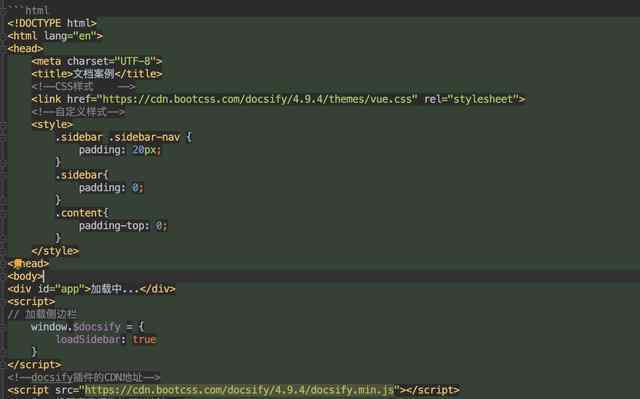Viewport: 640px width, 399px height.
Task: Click the CSS样式 comment line
Action: click(x=83, y=86)
